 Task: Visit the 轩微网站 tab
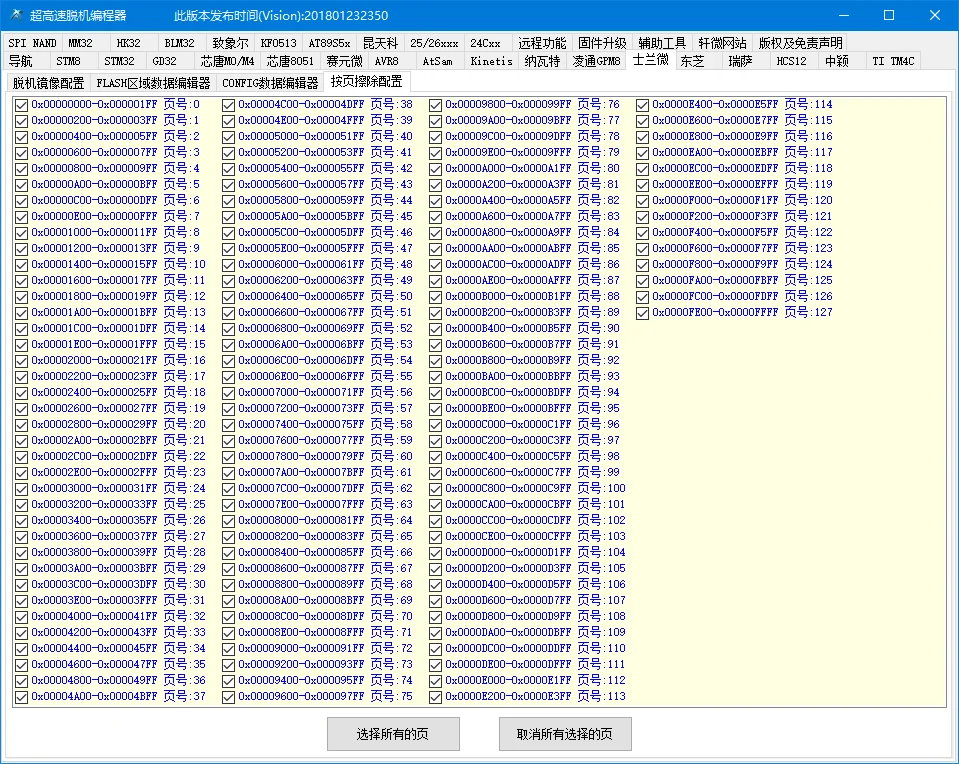(722, 43)
